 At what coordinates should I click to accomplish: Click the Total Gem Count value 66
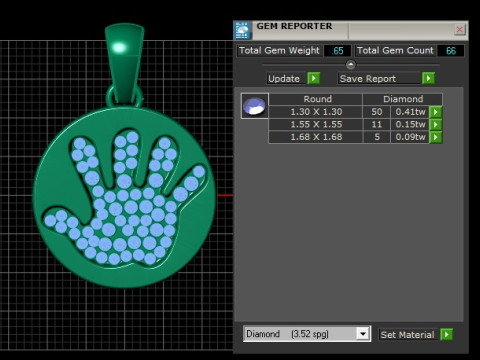click(x=451, y=51)
